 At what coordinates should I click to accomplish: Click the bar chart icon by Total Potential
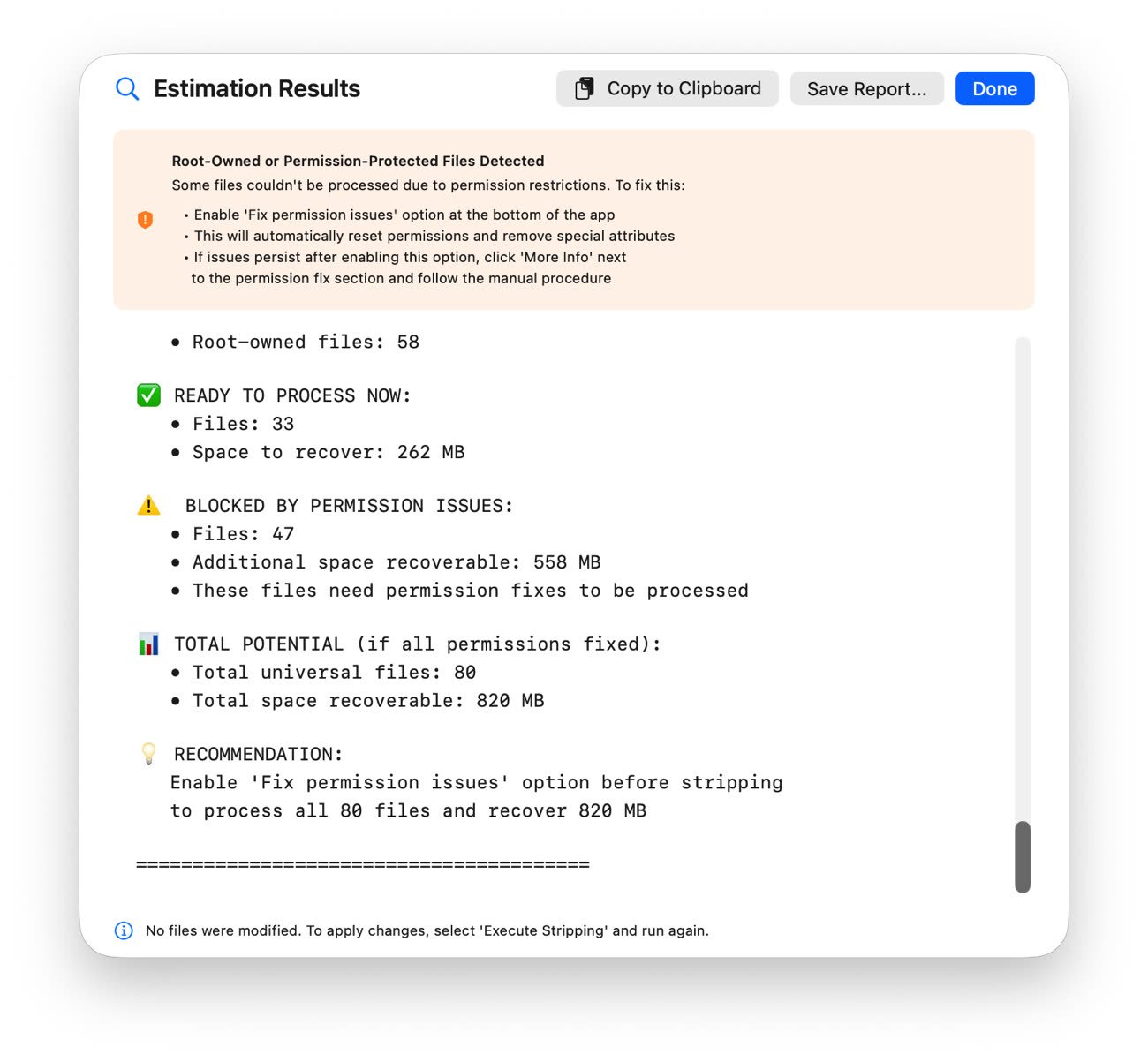click(x=148, y=644)
